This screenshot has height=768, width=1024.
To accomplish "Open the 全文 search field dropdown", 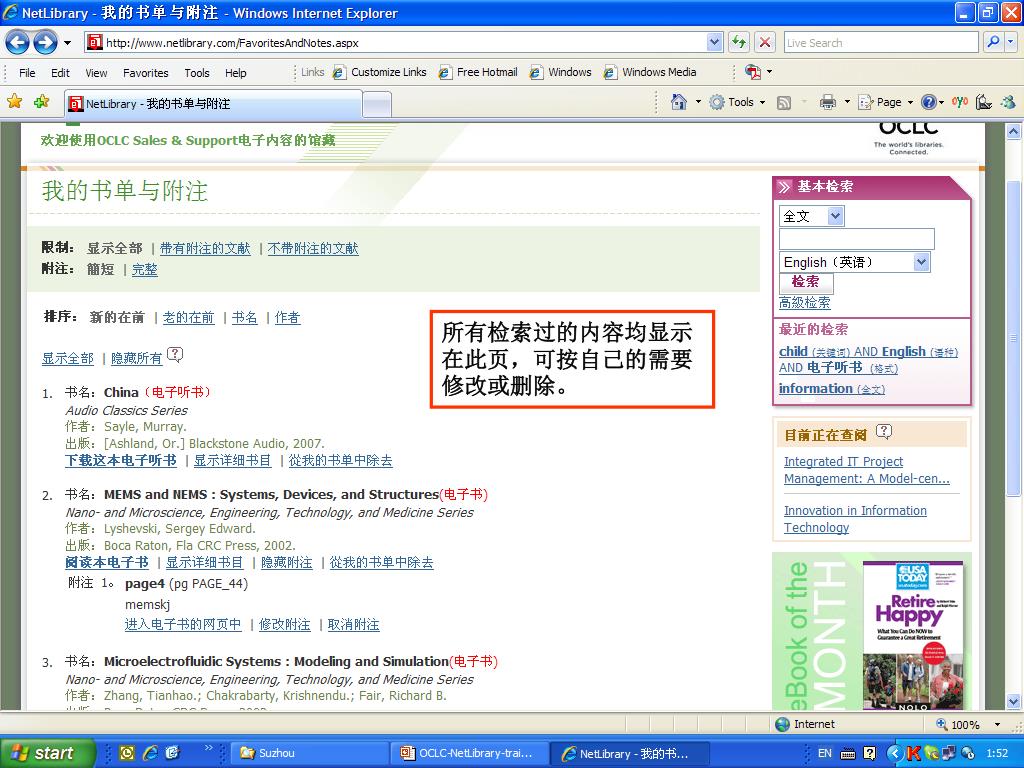I will [835, 216].
